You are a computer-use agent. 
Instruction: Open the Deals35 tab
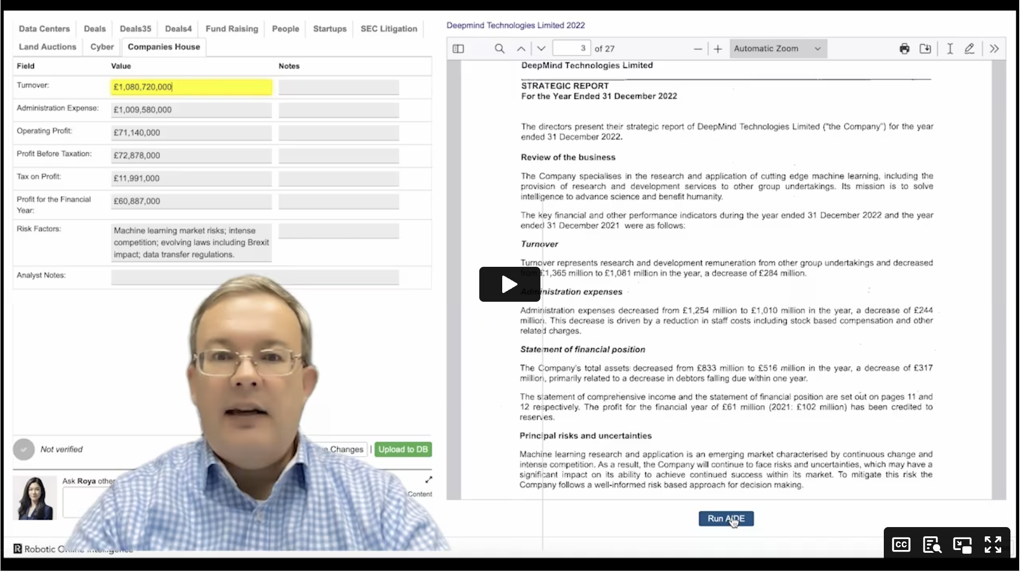pos(136,29)
